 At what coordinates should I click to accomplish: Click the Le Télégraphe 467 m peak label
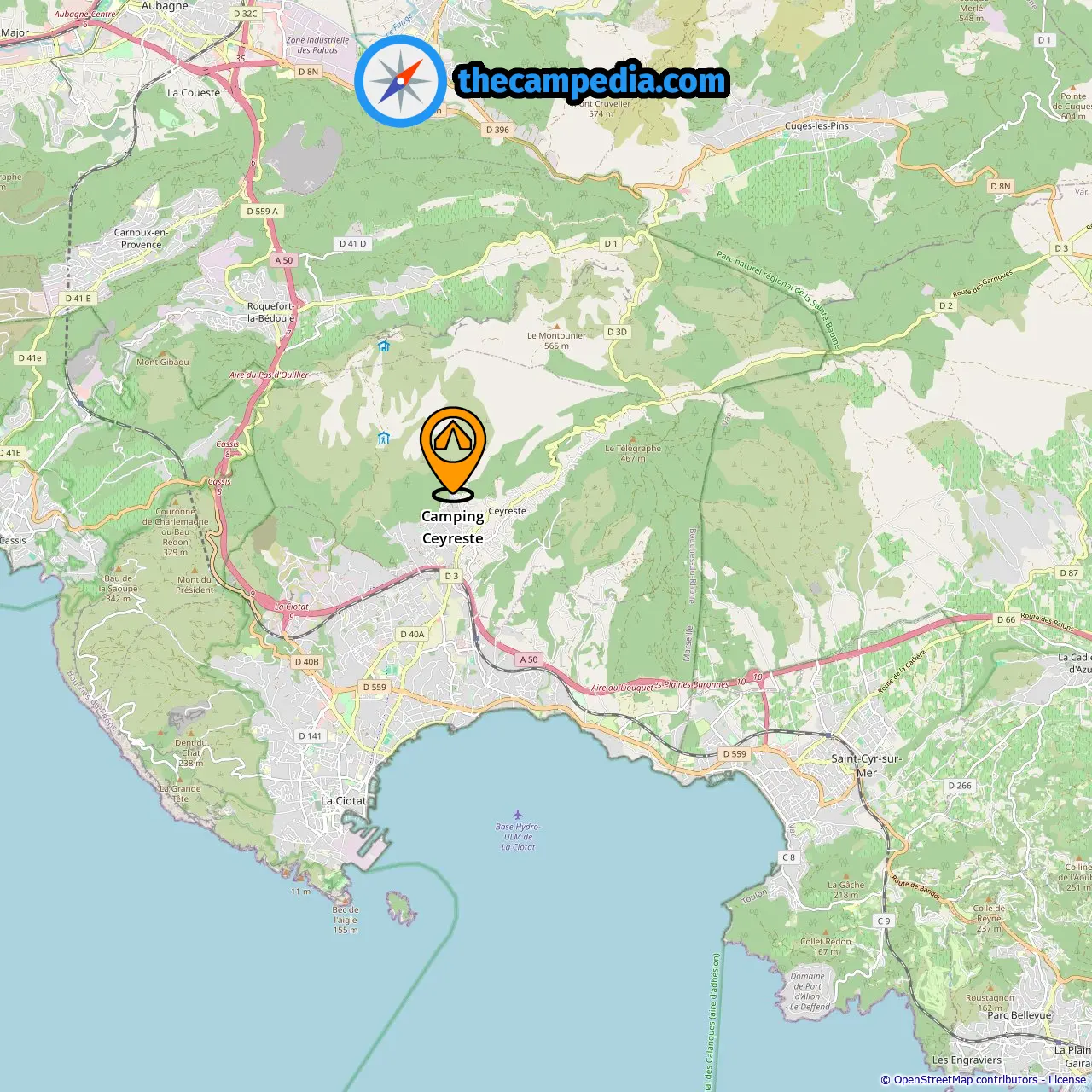(633, 453)
